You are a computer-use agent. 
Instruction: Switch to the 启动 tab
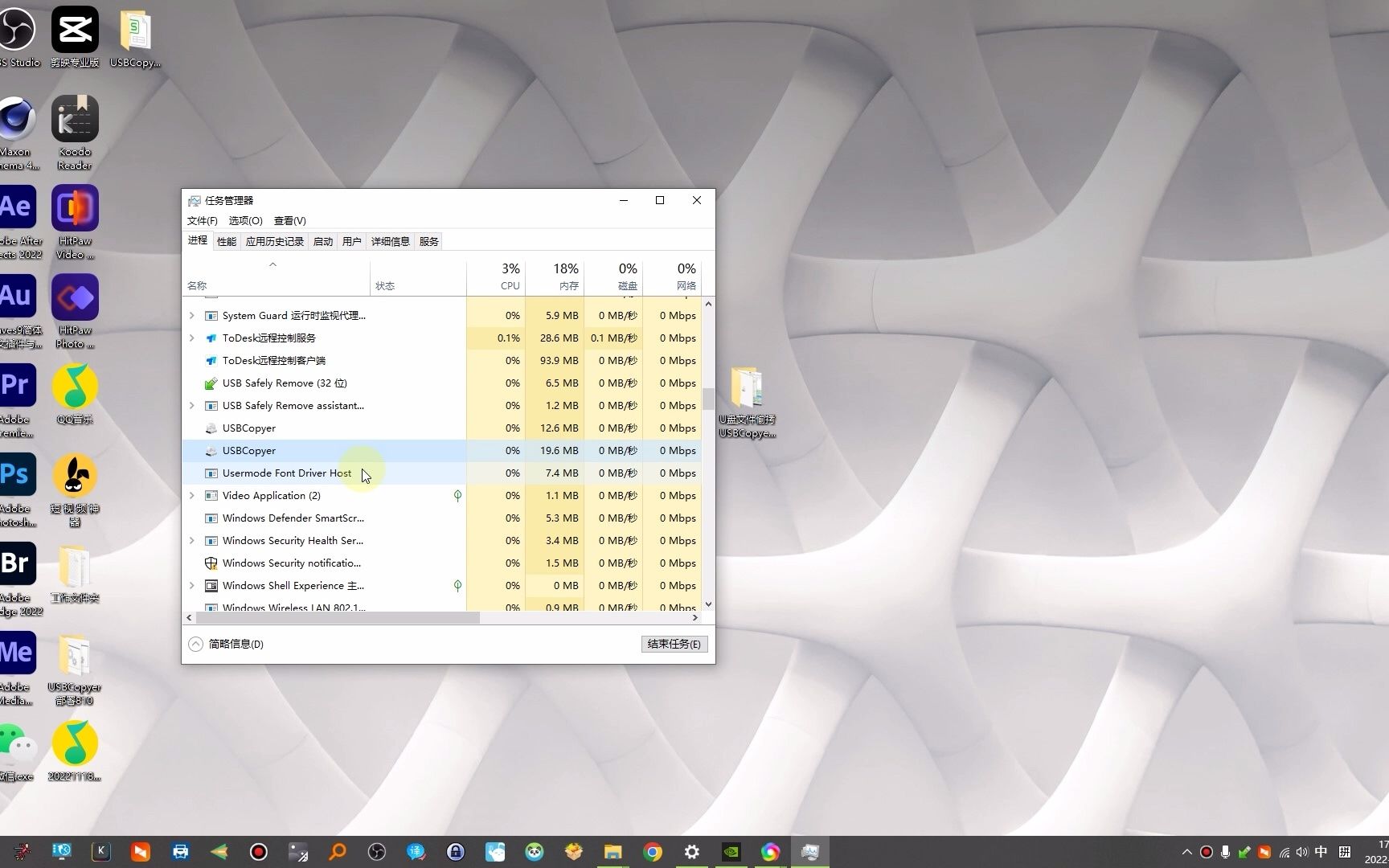(323, 241)
